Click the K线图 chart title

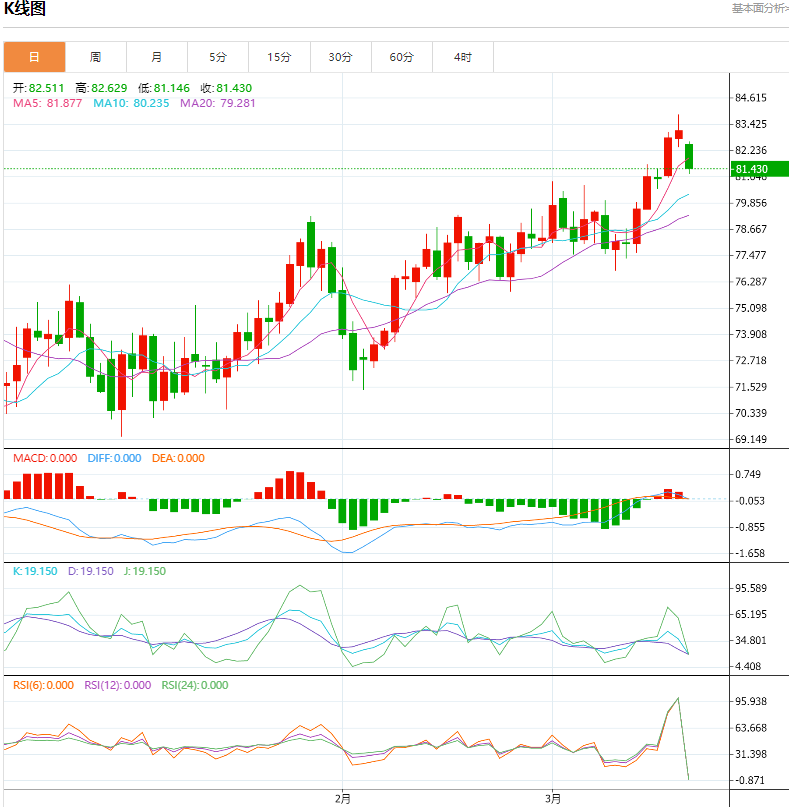click(x=25, y=10)
